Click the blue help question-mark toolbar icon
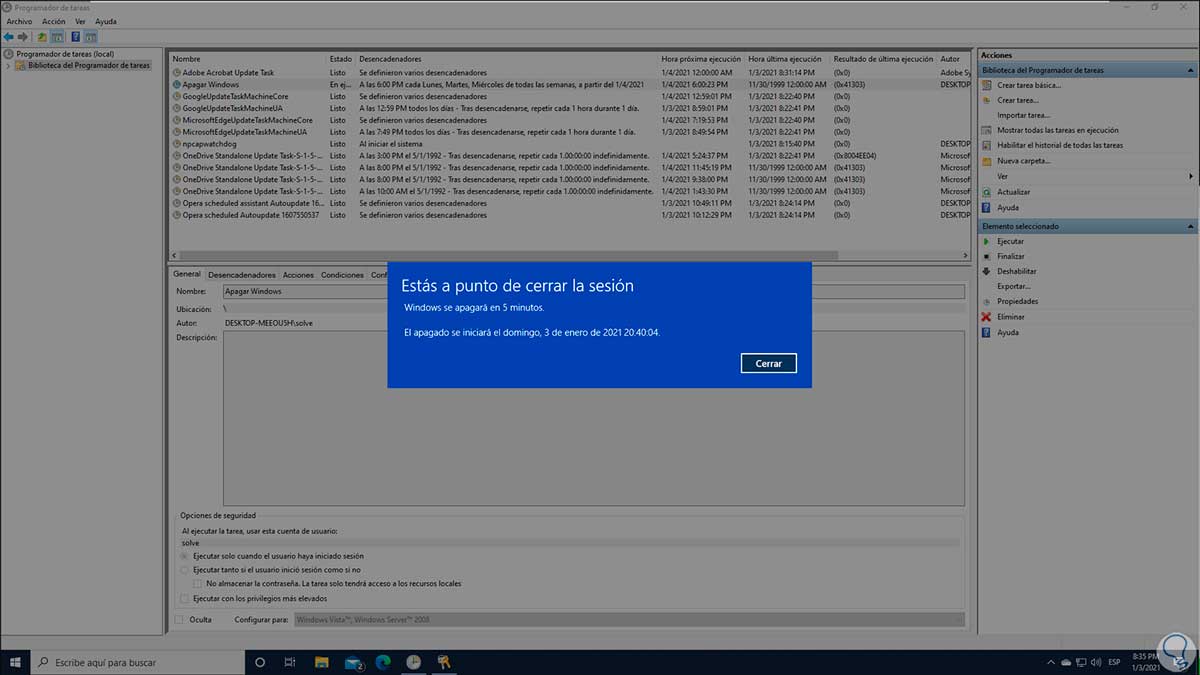Screen dimensions: 1200x675 75,37
